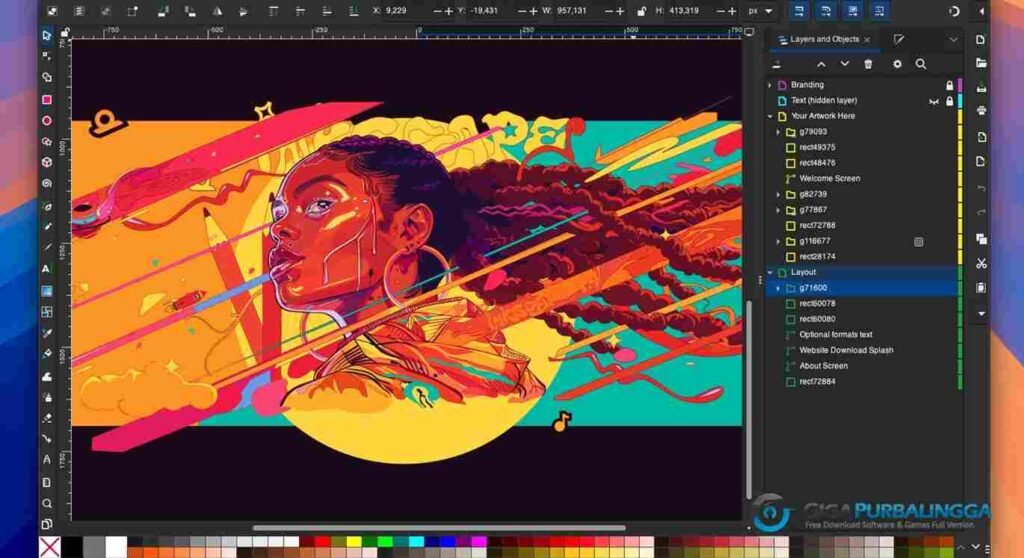
Task: Show the Text (hidden layer) layer
Action: pyautogui.click(x=934, y=101)
